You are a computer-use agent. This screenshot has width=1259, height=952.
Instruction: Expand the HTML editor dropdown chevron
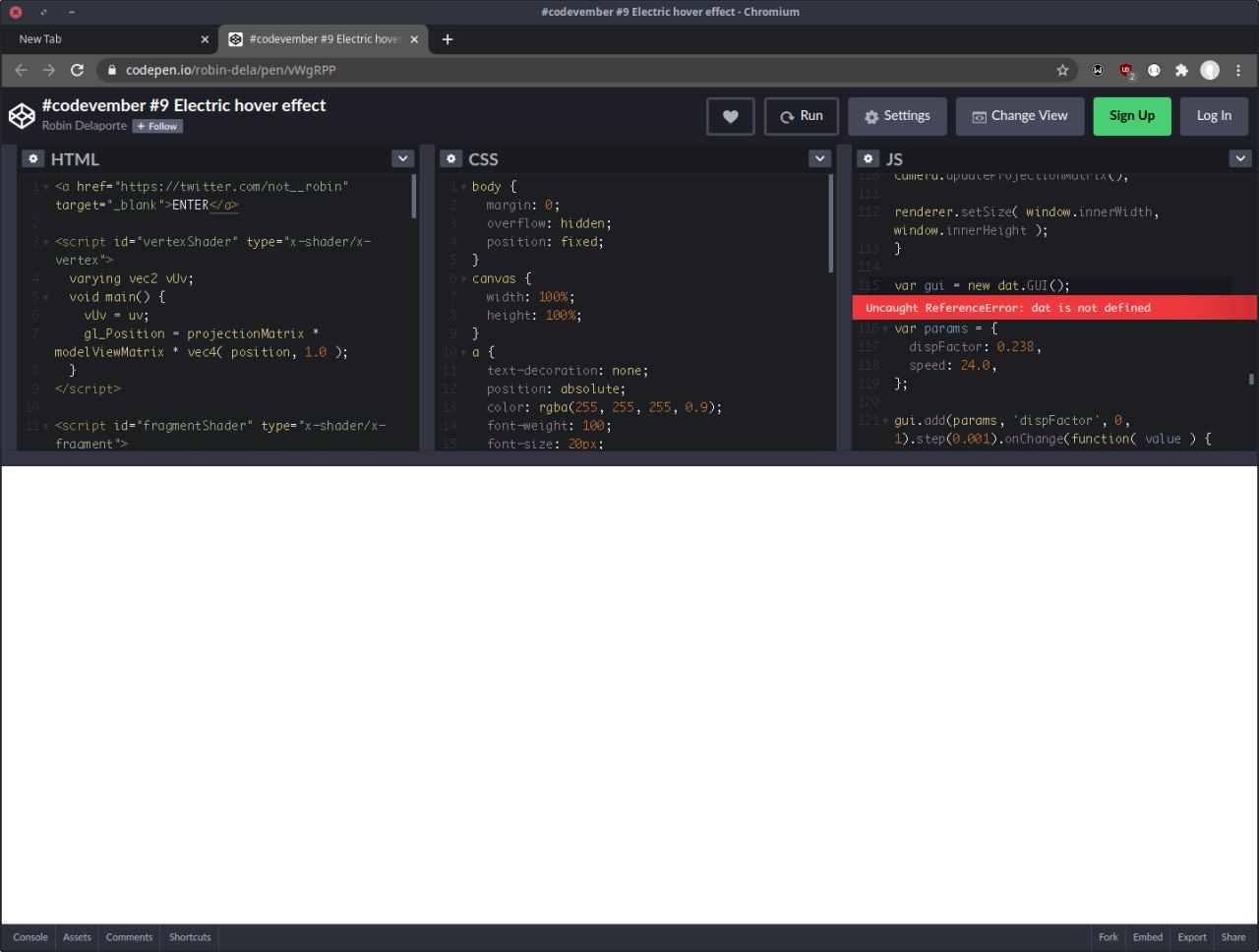[402, 158]
